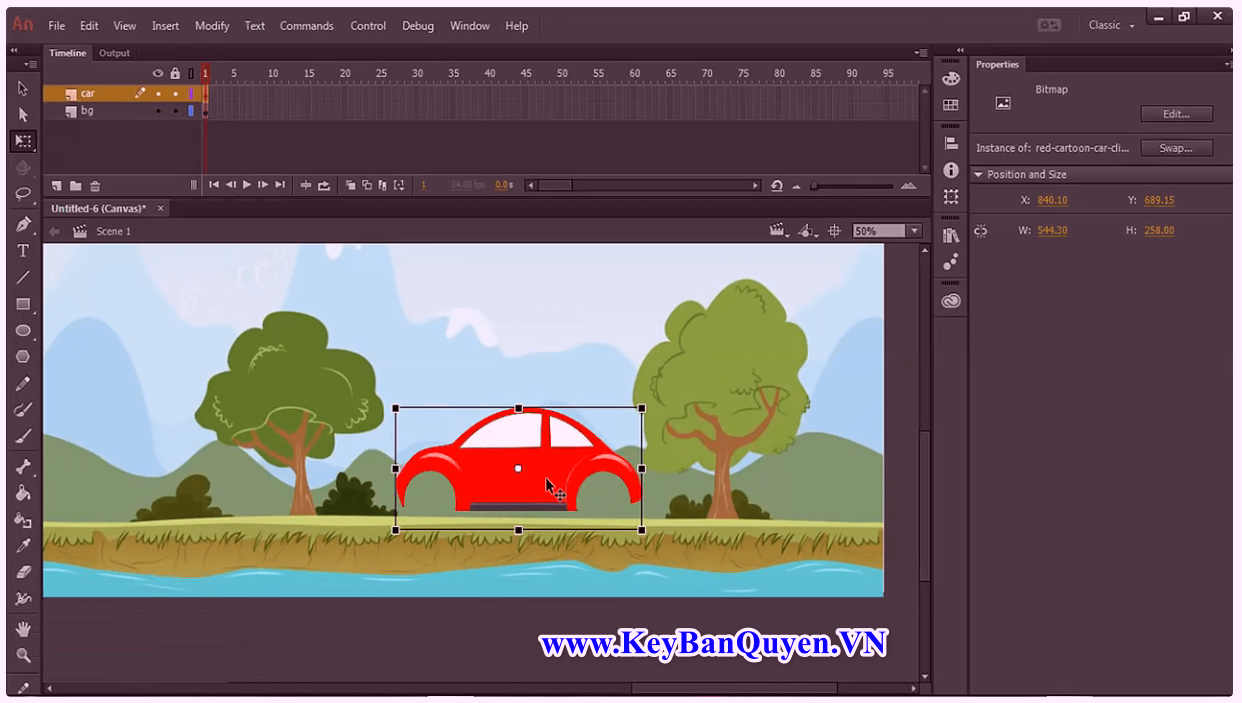Image resolution: width=1242 pixels, height=703 pixels.
Task: Click Edit to modify the Bitmap
Action: 1176,113
